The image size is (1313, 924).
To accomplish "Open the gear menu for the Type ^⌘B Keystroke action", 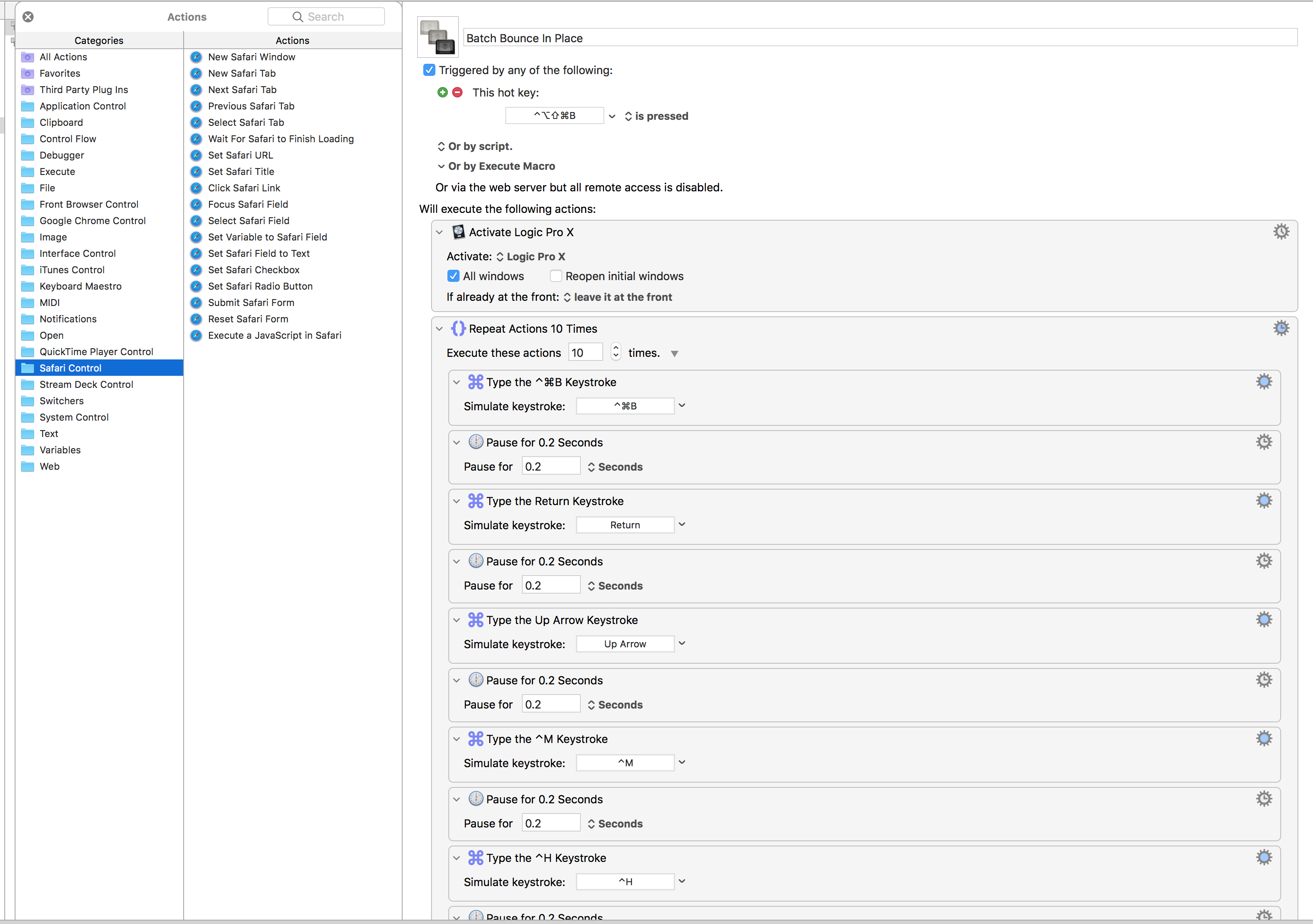I will pos(1264,381).
